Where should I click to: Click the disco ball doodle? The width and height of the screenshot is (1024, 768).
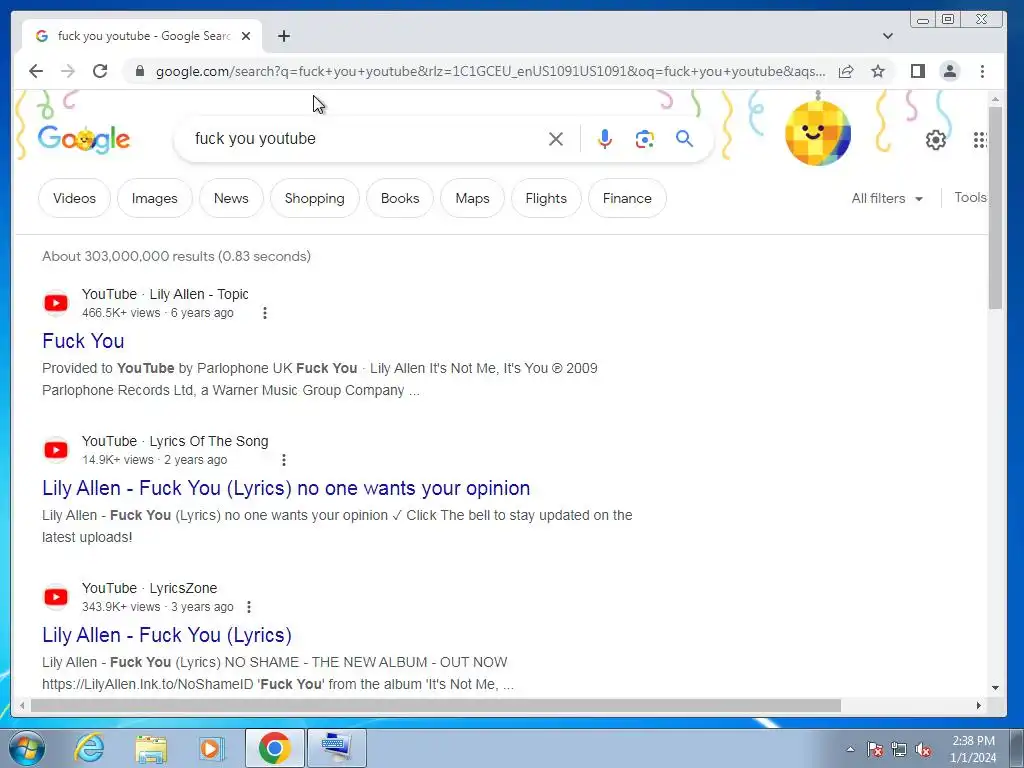[x=818, y=133]
